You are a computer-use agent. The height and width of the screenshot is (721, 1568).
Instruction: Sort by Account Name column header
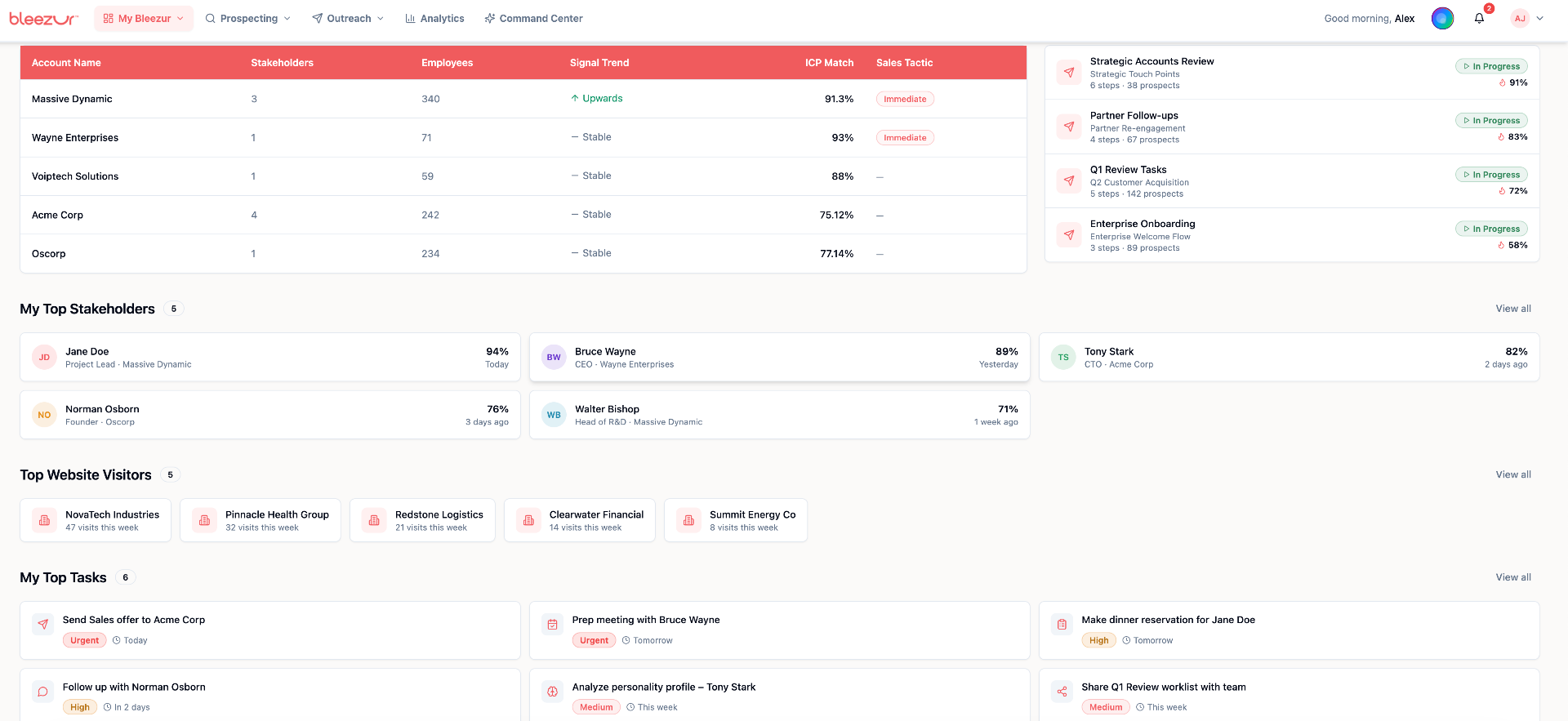point(66,63)
